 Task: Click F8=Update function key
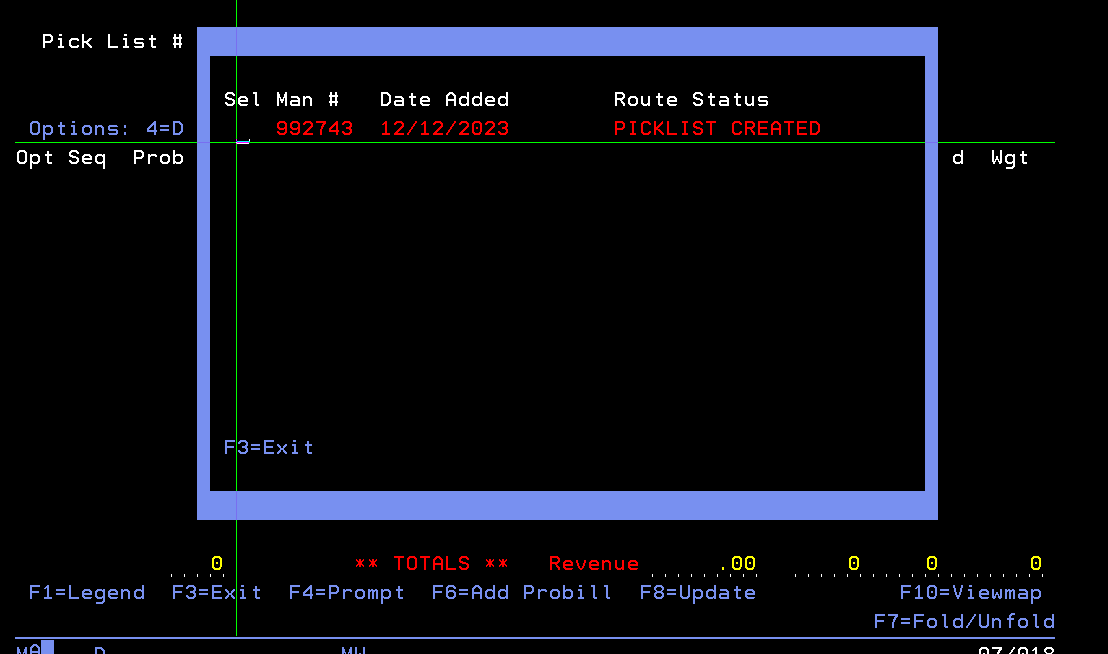(697, 593)
